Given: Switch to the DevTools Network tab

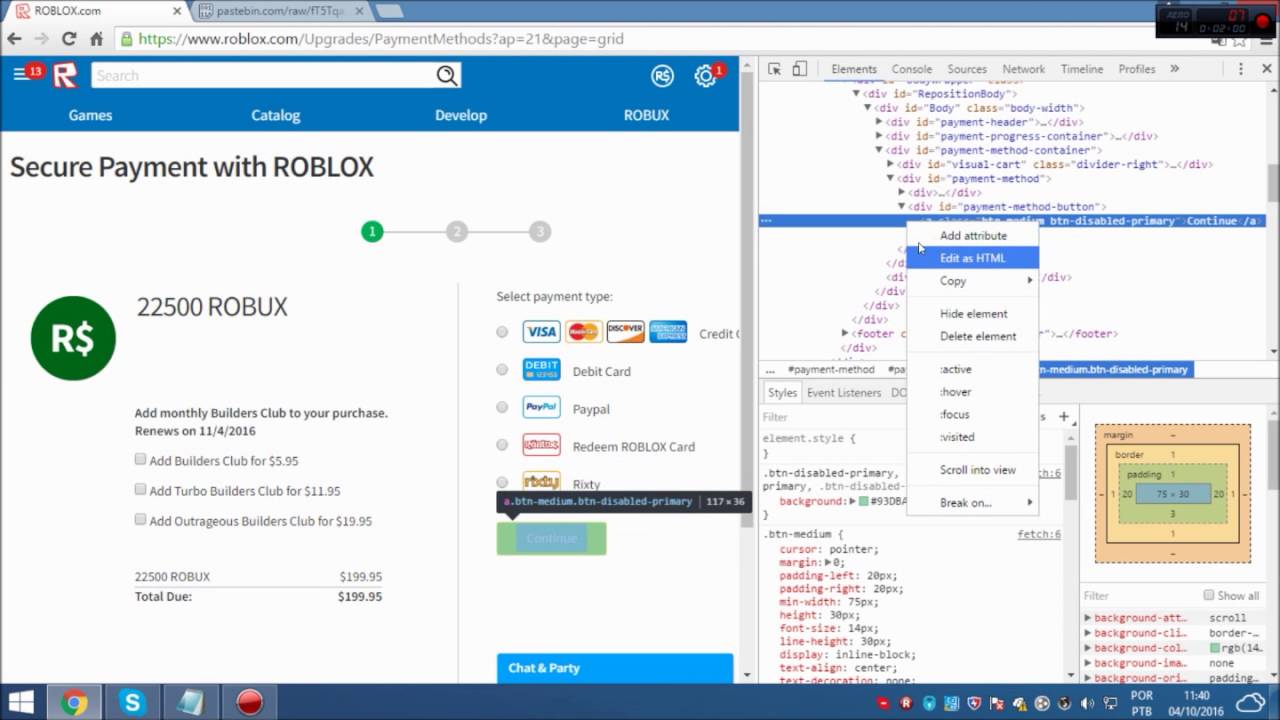Looking at the screenshot, I should (1023, 69).
